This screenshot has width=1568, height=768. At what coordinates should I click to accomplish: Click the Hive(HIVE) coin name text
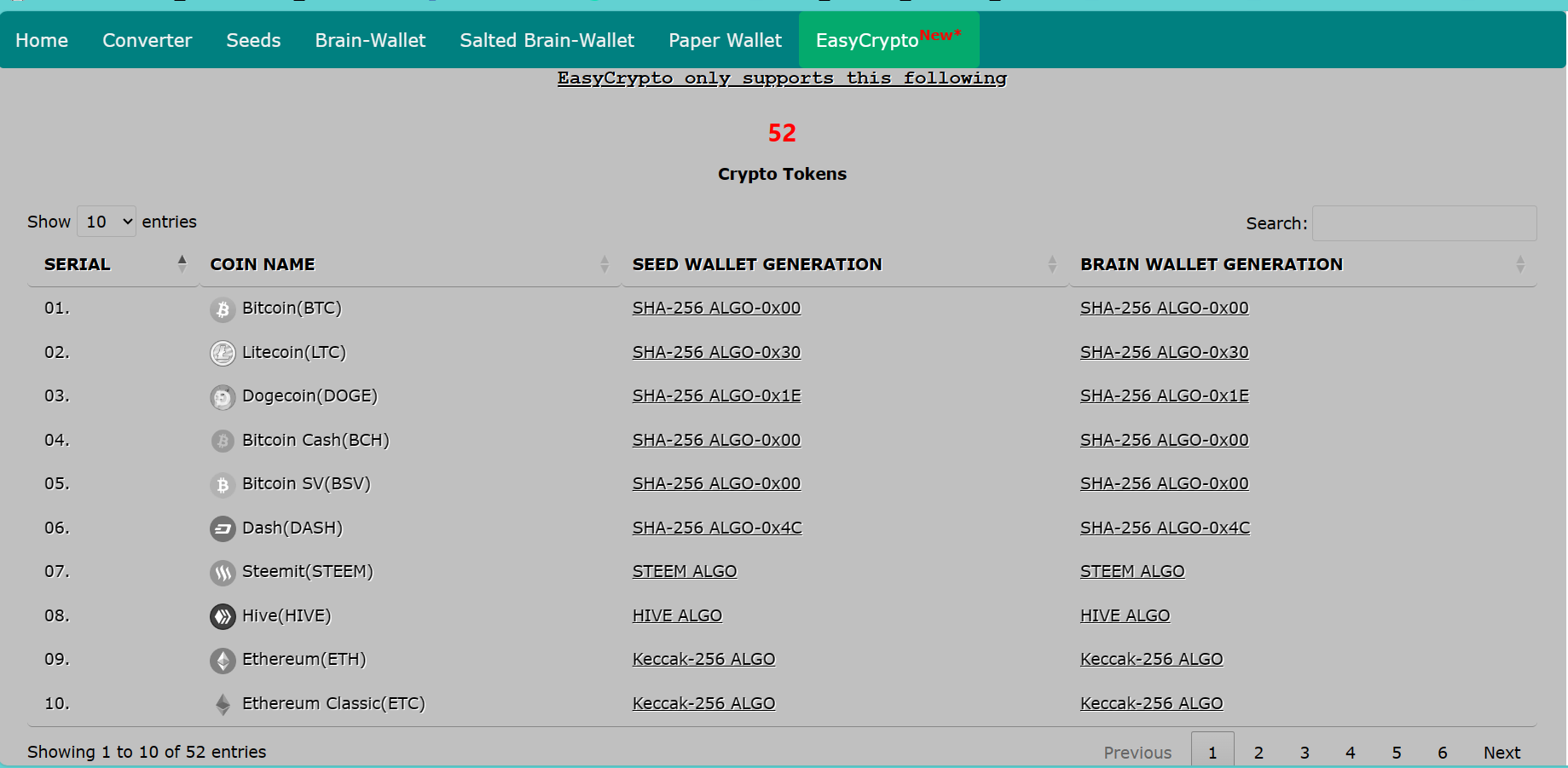pos(286,615)
